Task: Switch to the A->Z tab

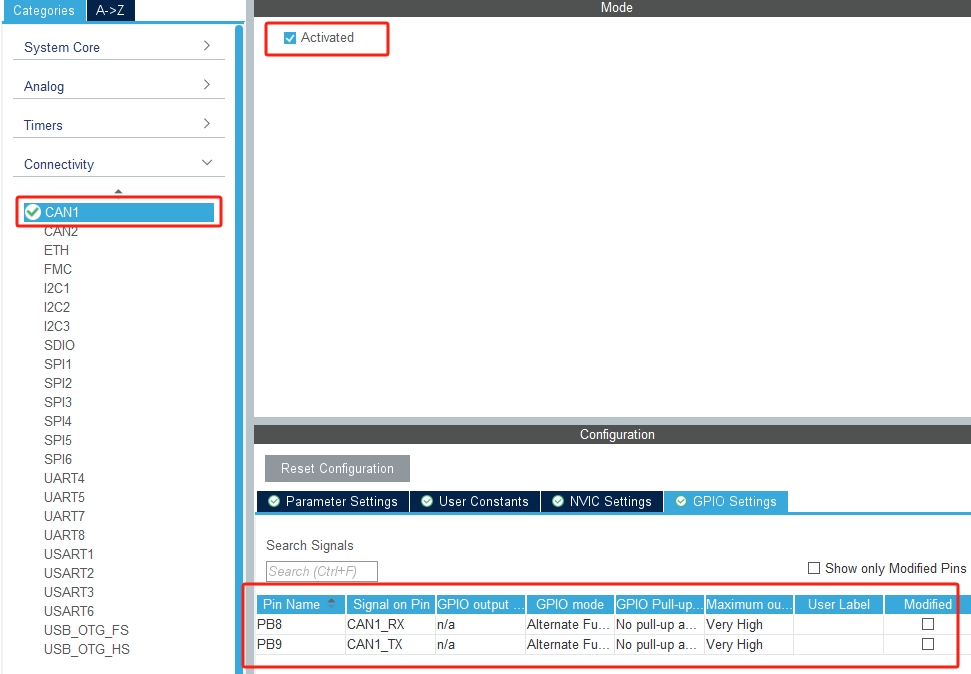Action: (x=110, y=11)
